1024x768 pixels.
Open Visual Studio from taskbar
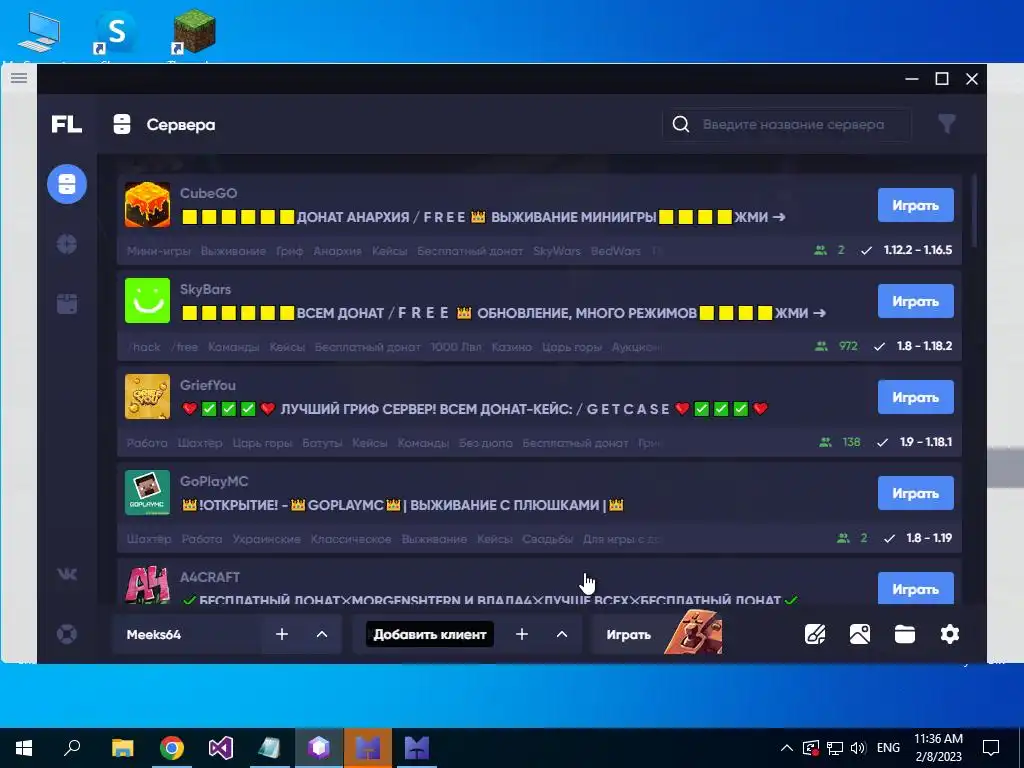point(221,748)
